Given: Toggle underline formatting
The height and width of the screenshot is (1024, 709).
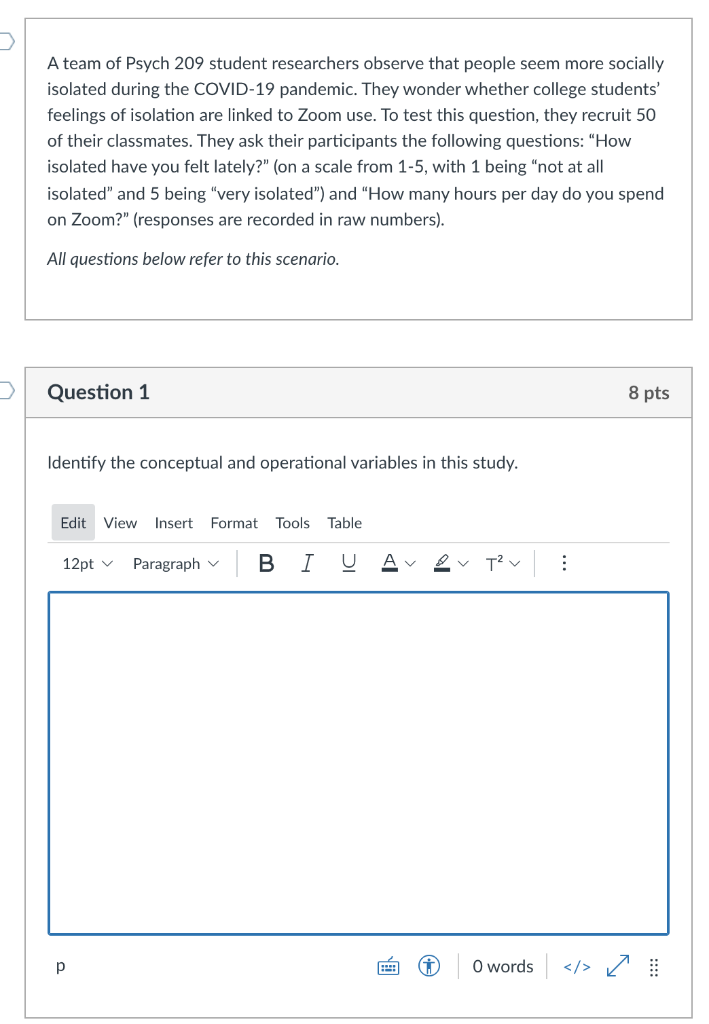Looking at the screenshot, I should (x=348, y=562).
